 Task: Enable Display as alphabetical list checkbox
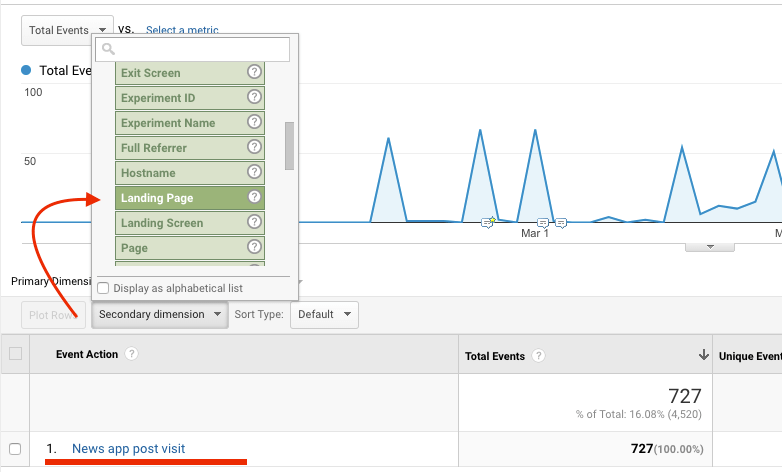tap(103, 288)
